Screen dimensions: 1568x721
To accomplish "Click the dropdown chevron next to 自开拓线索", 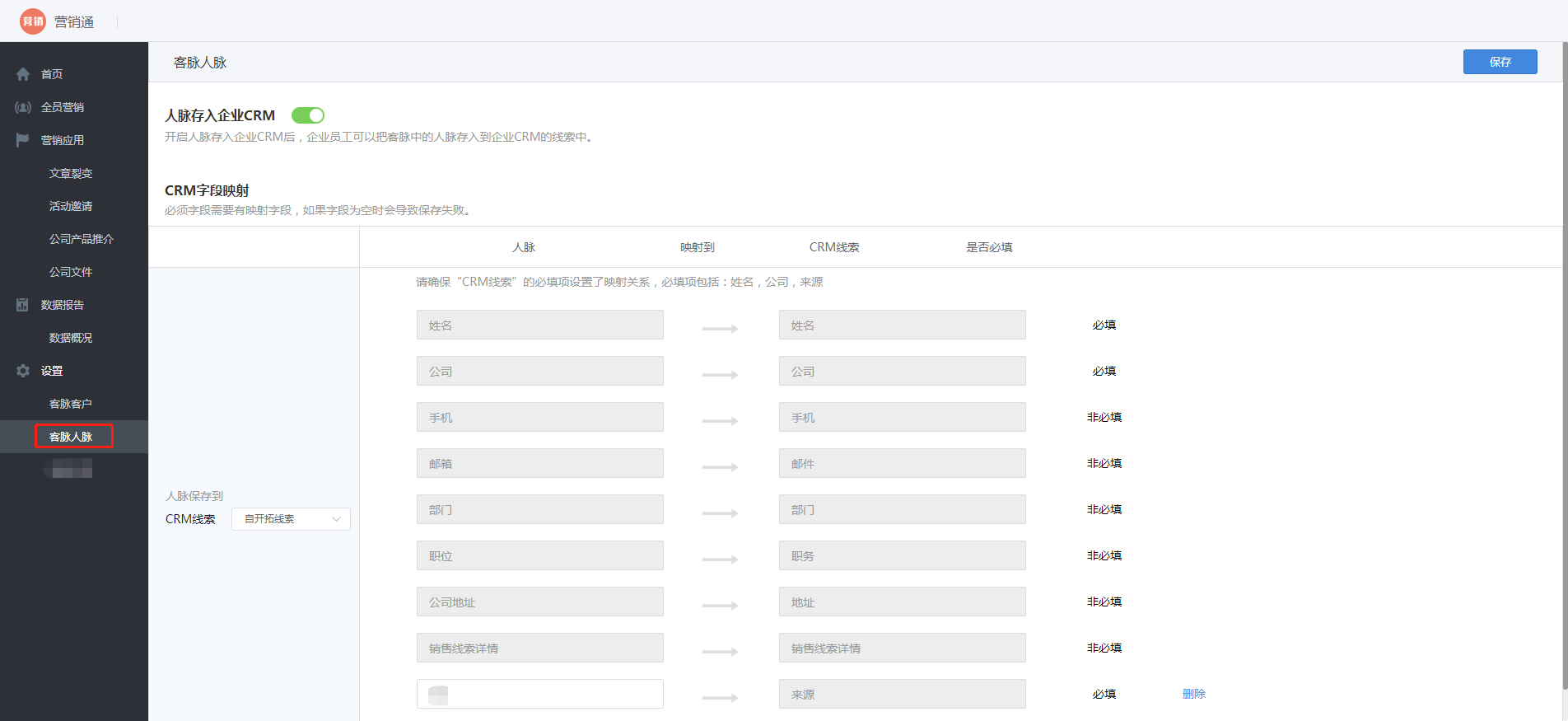I will [x=336, y=519].
